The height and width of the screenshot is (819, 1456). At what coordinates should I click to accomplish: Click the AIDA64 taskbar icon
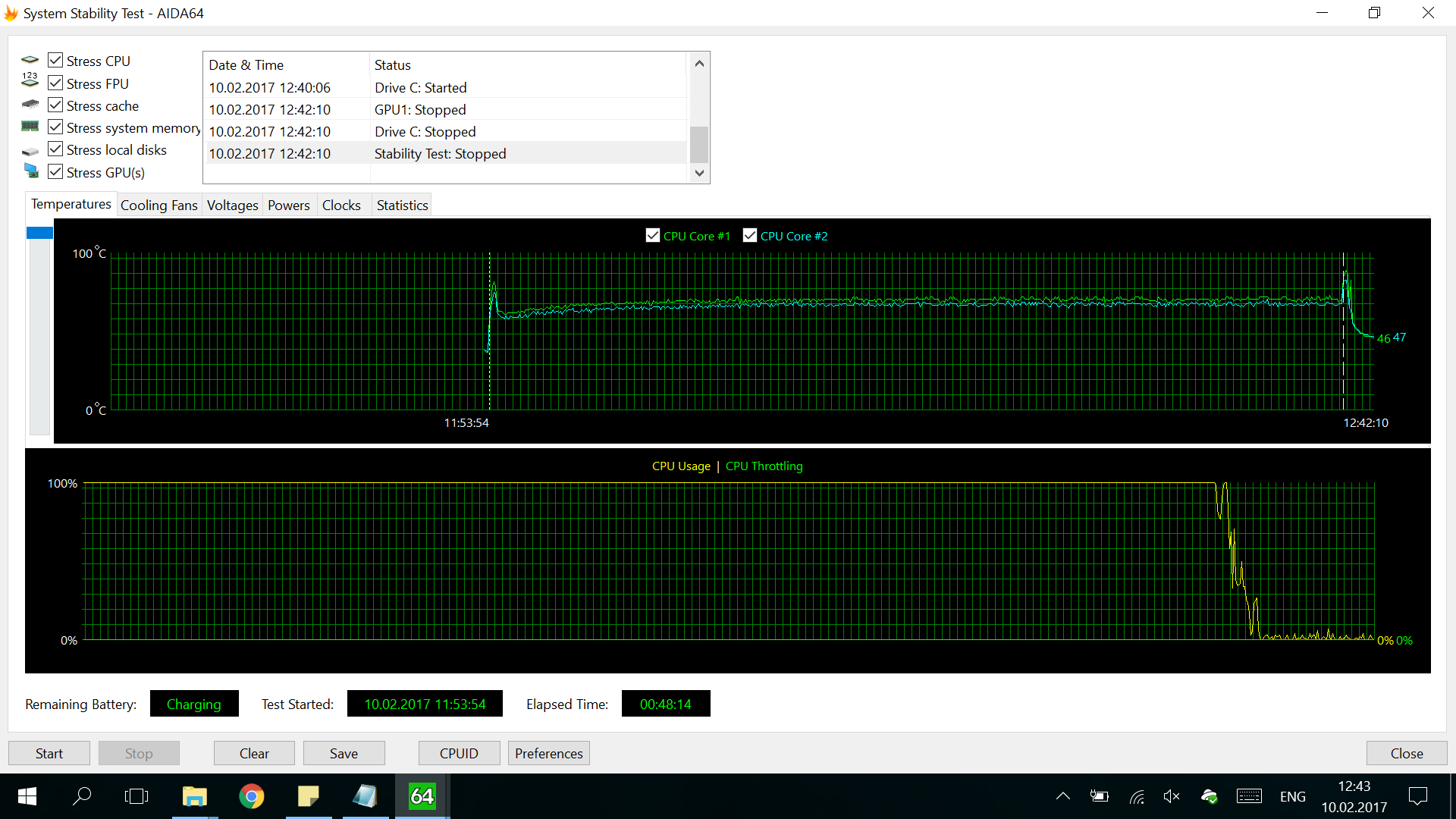(422, 796)
